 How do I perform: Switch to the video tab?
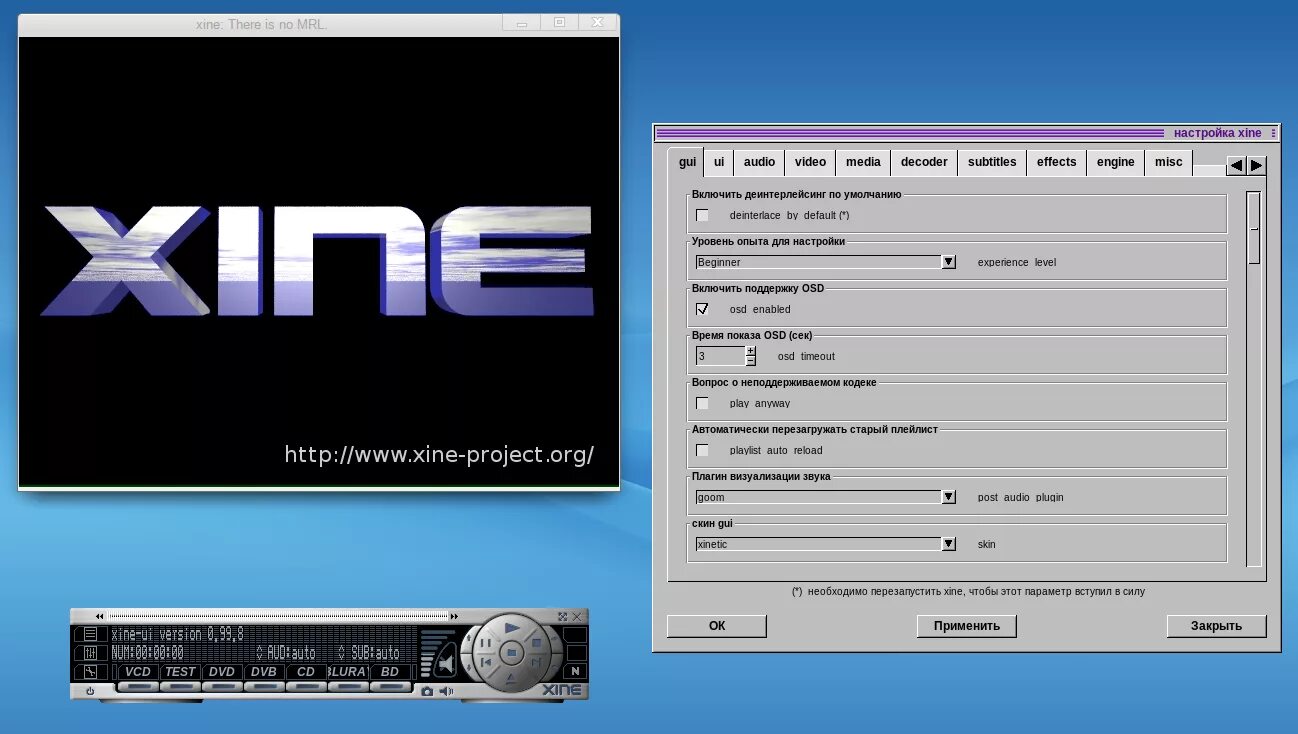(x=811, y=162)
